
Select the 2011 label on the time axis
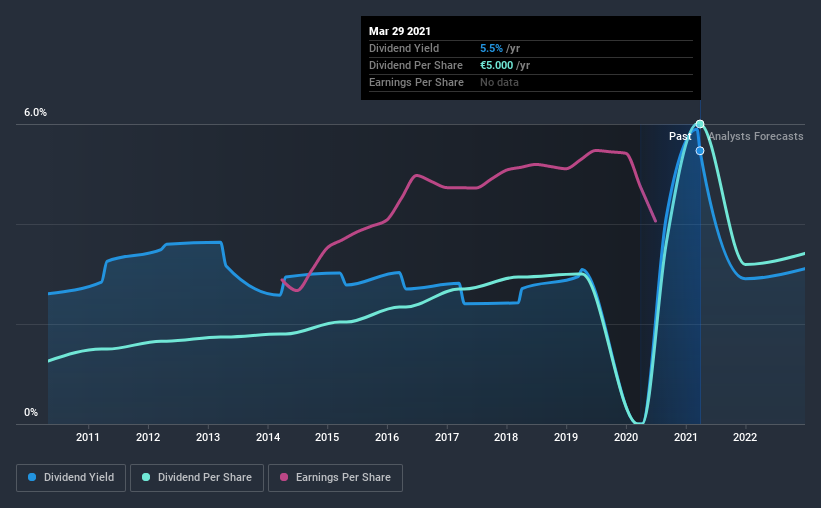88,437
